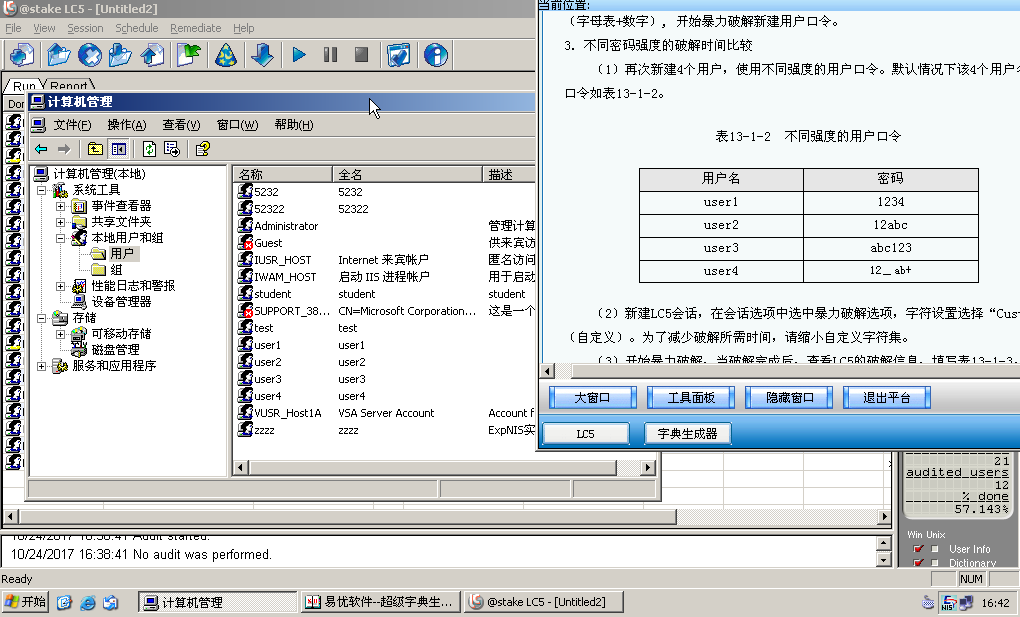Open the LC5 Remediate menu

coord(196,28)
